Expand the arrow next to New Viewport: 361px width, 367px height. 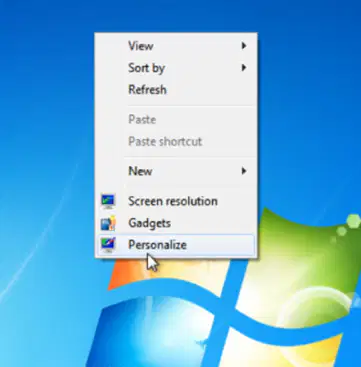[244, 171]
